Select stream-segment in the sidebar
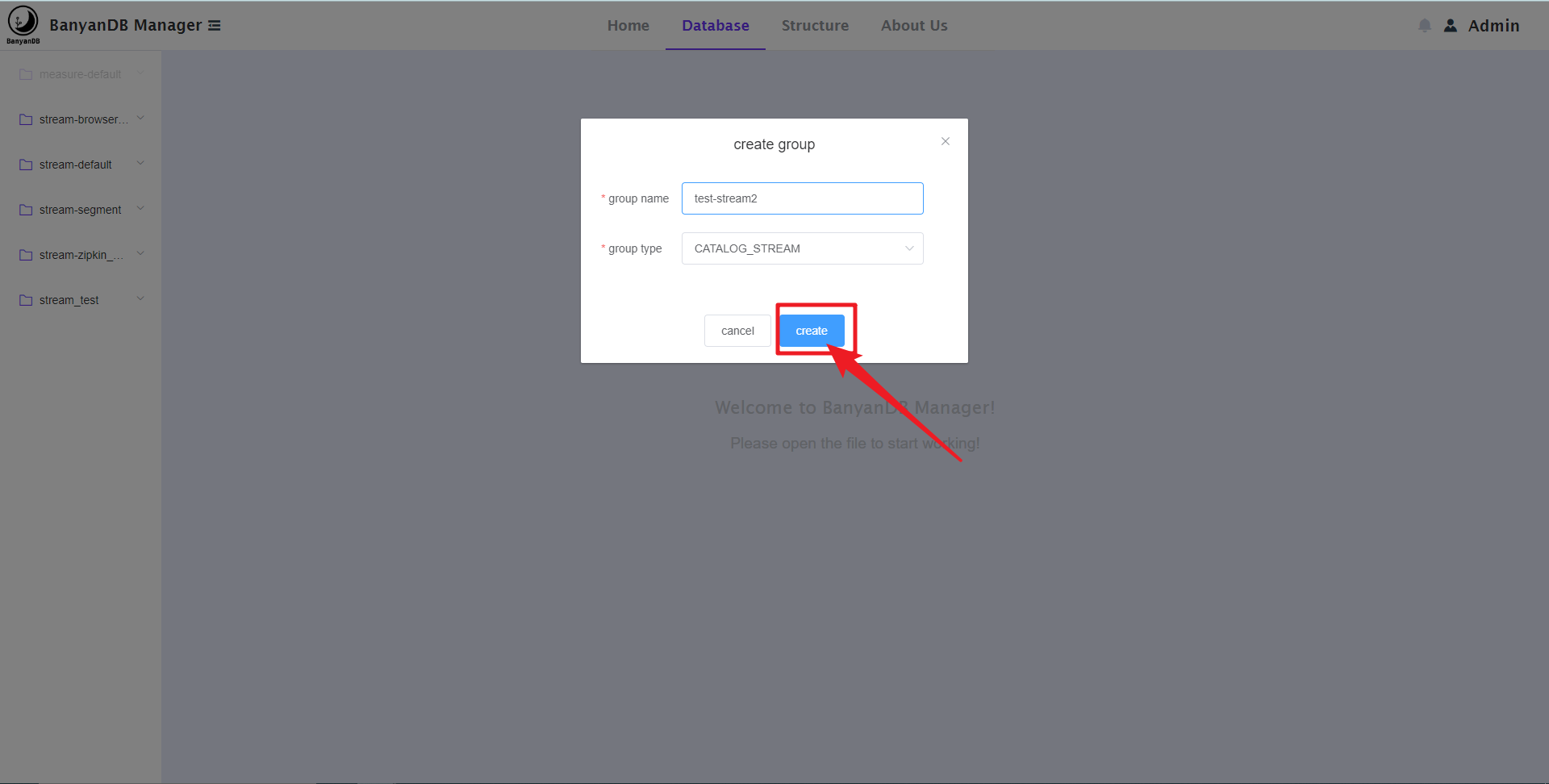The height and width of the screenshot is (784, 1549). [81, 210]
